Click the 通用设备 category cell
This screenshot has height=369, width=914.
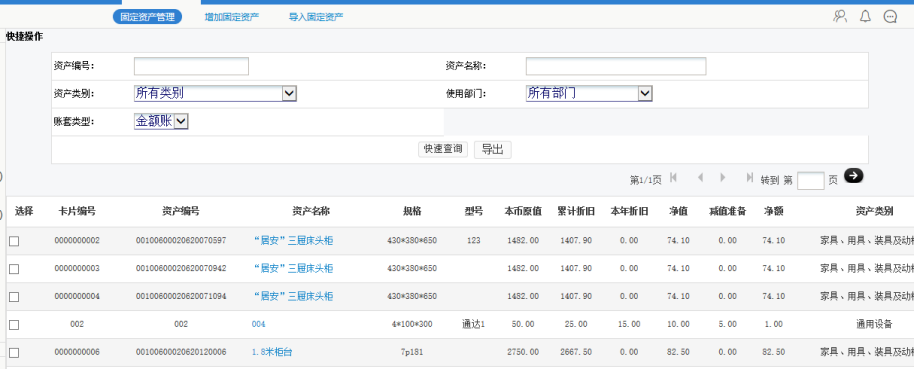tap(874, 324)
